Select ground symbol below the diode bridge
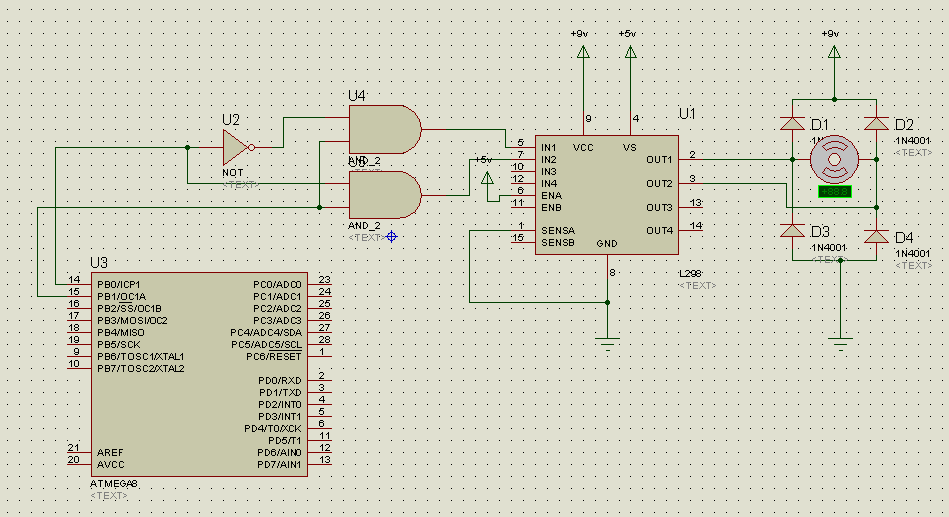Image resolution: width=949 pixels, height=517 pixels. pyautogui.click(x=840, y=344)
